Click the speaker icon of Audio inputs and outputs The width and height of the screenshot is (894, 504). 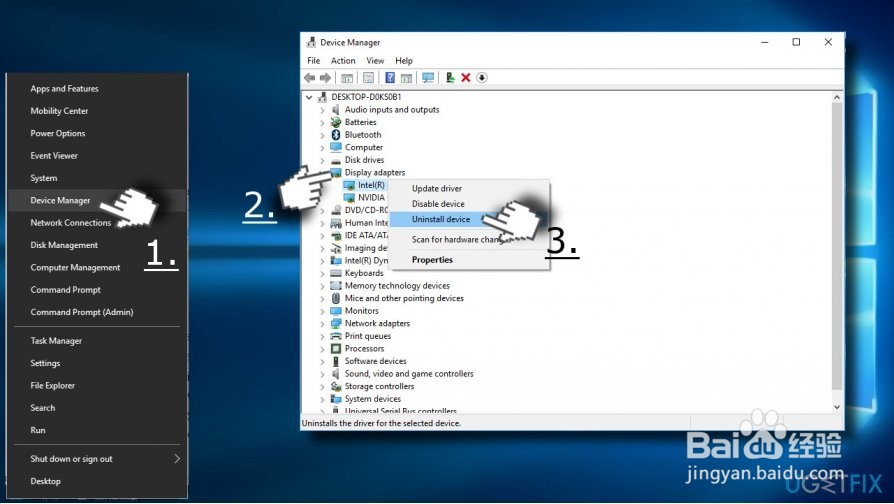tap(336, 109)
